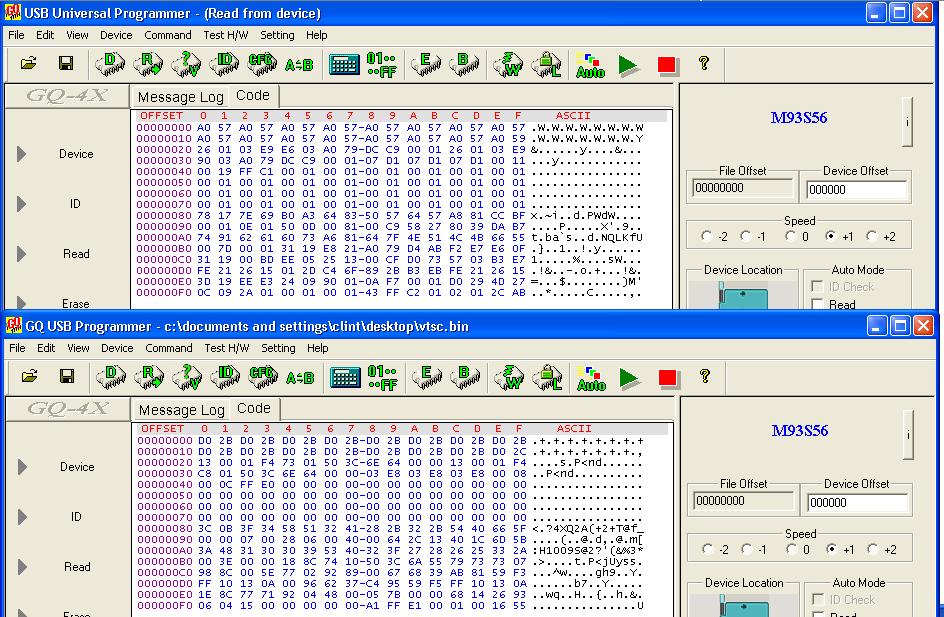
Task: Click the Blank check (B chip) icon in USB Universal Programmer window
Action: click(x=464, y=64)
